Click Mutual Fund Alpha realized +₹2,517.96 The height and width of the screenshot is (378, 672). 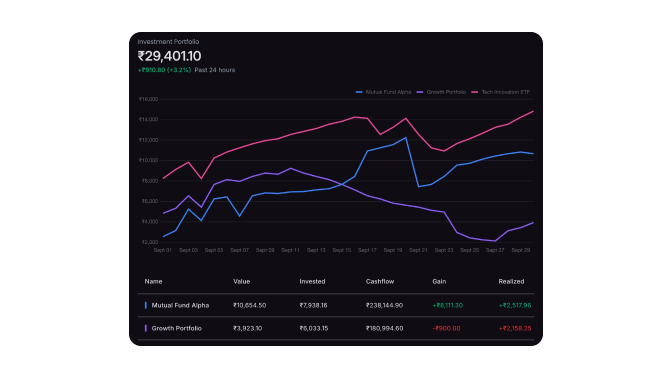pyautogui.click(x=515, y=306)
